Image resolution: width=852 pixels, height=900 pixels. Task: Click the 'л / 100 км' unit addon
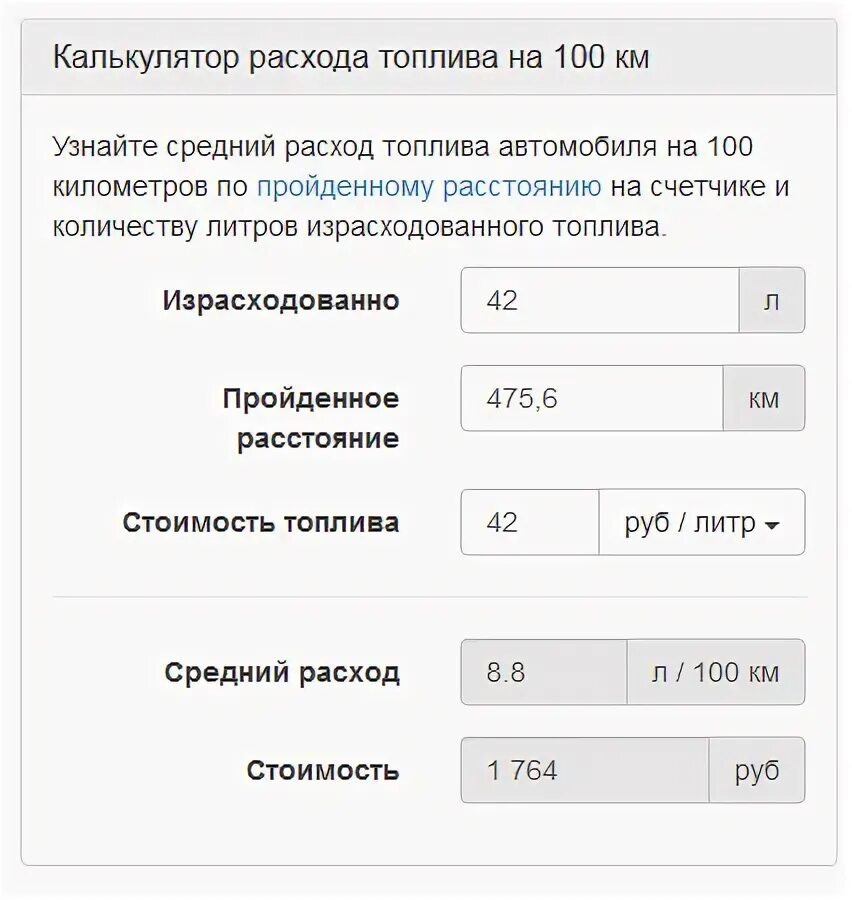(715, 672)
